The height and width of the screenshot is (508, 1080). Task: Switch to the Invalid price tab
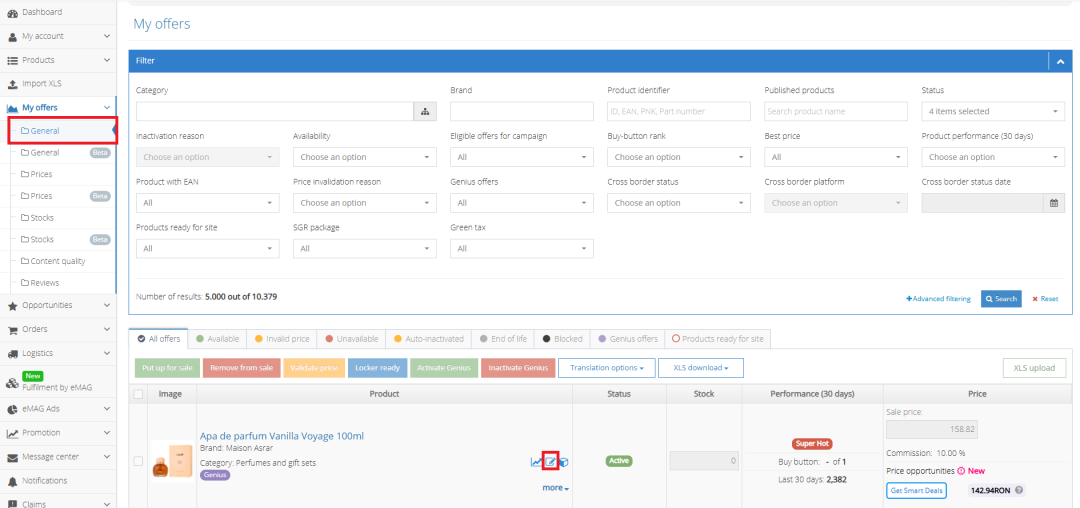(x=282, y=339)
